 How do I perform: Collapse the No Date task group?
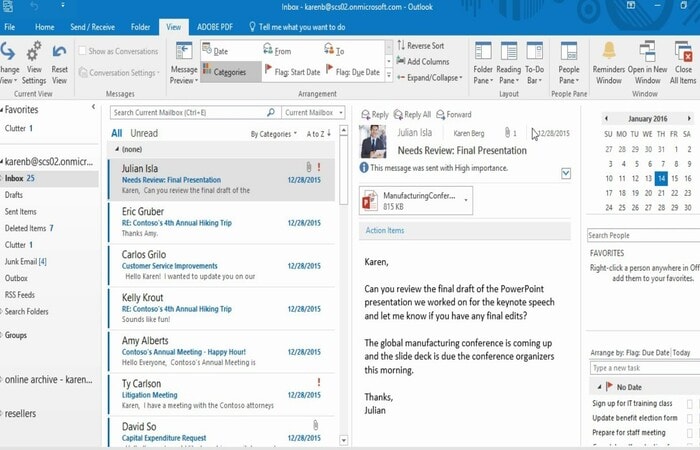coord(599,387)
